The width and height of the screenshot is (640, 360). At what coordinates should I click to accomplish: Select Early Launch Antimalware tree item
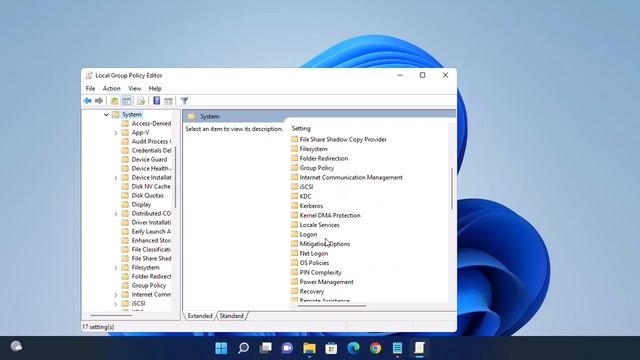(x=151, y=231)
